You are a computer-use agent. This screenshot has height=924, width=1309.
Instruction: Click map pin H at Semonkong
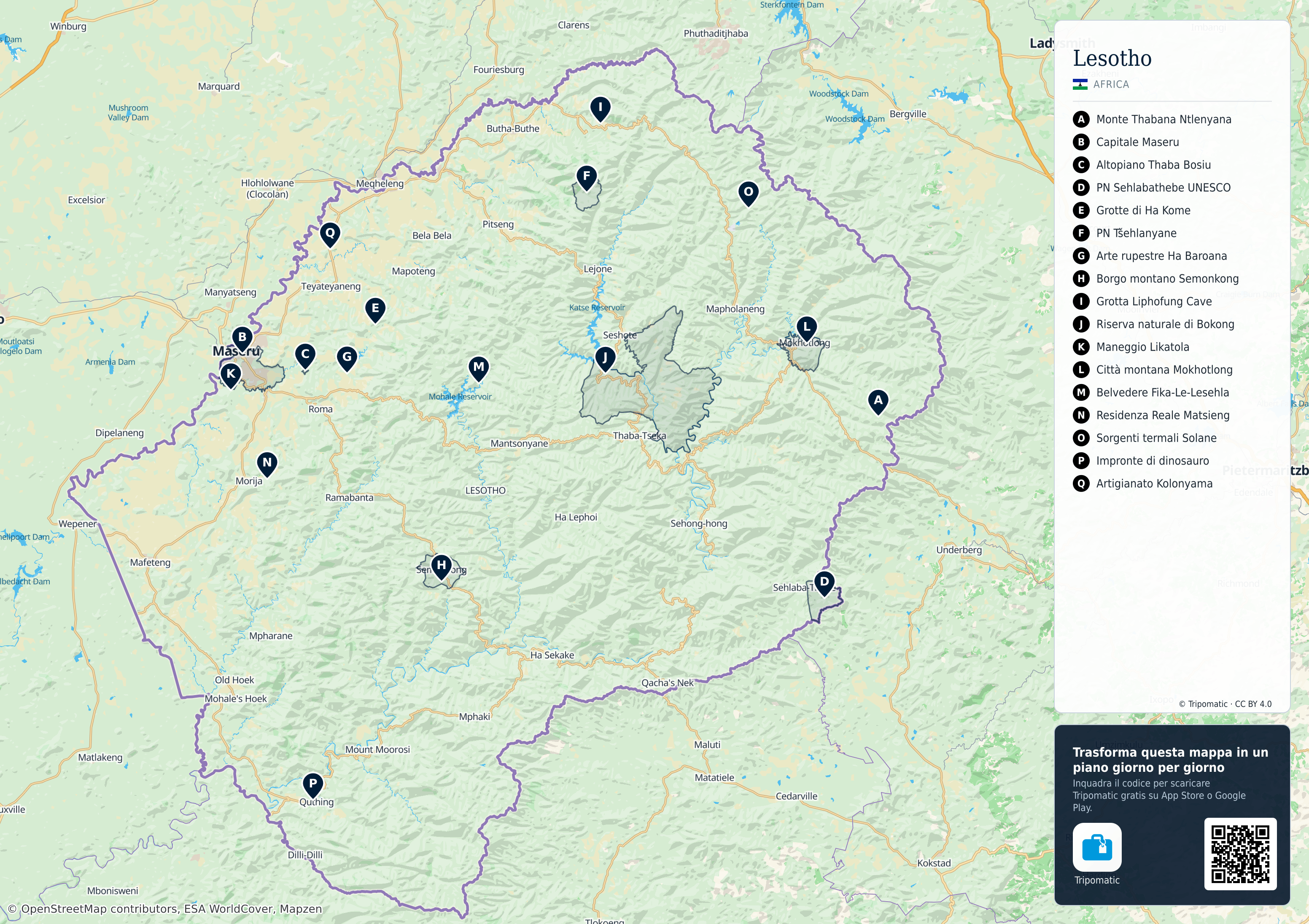click(441, 567)
